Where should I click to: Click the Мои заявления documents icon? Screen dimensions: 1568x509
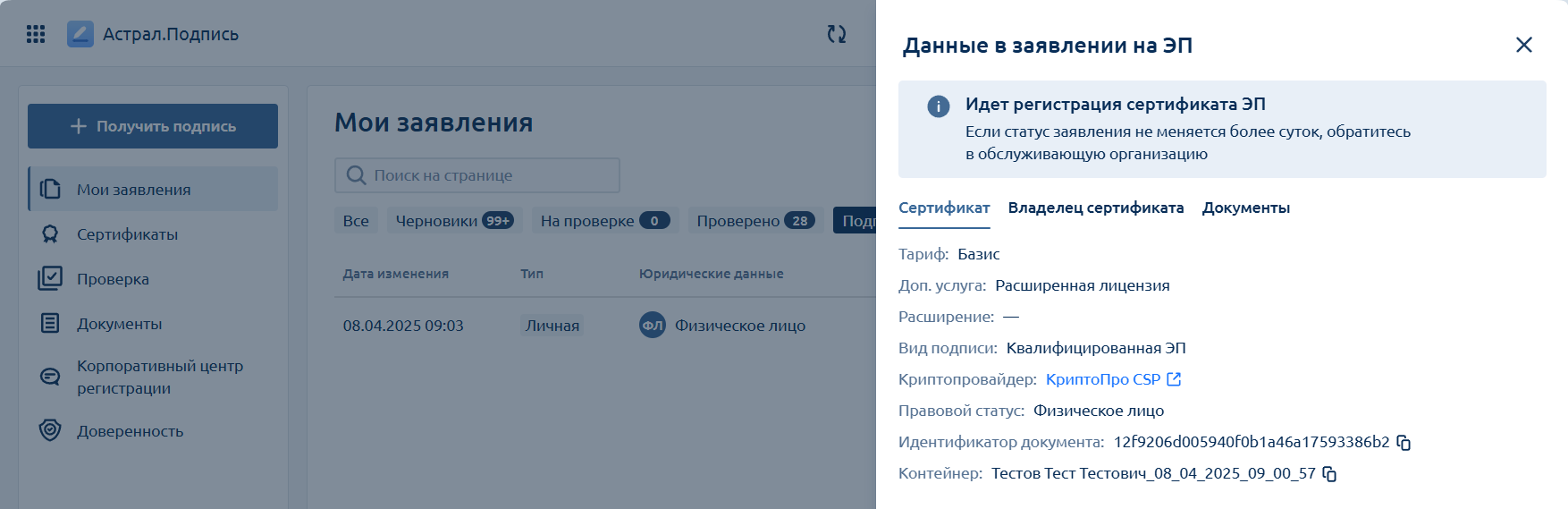tap(51, 189)
